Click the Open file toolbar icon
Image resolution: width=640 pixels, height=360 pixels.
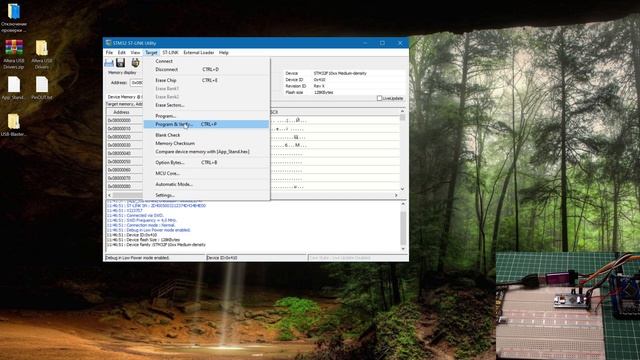click(109, 62)
